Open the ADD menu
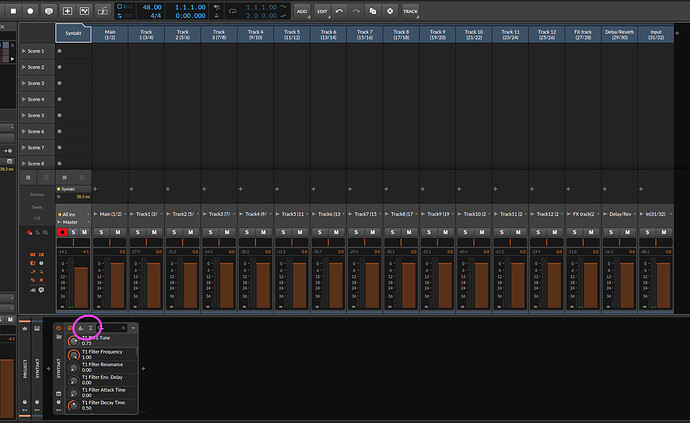 click(x=301, y=10)
